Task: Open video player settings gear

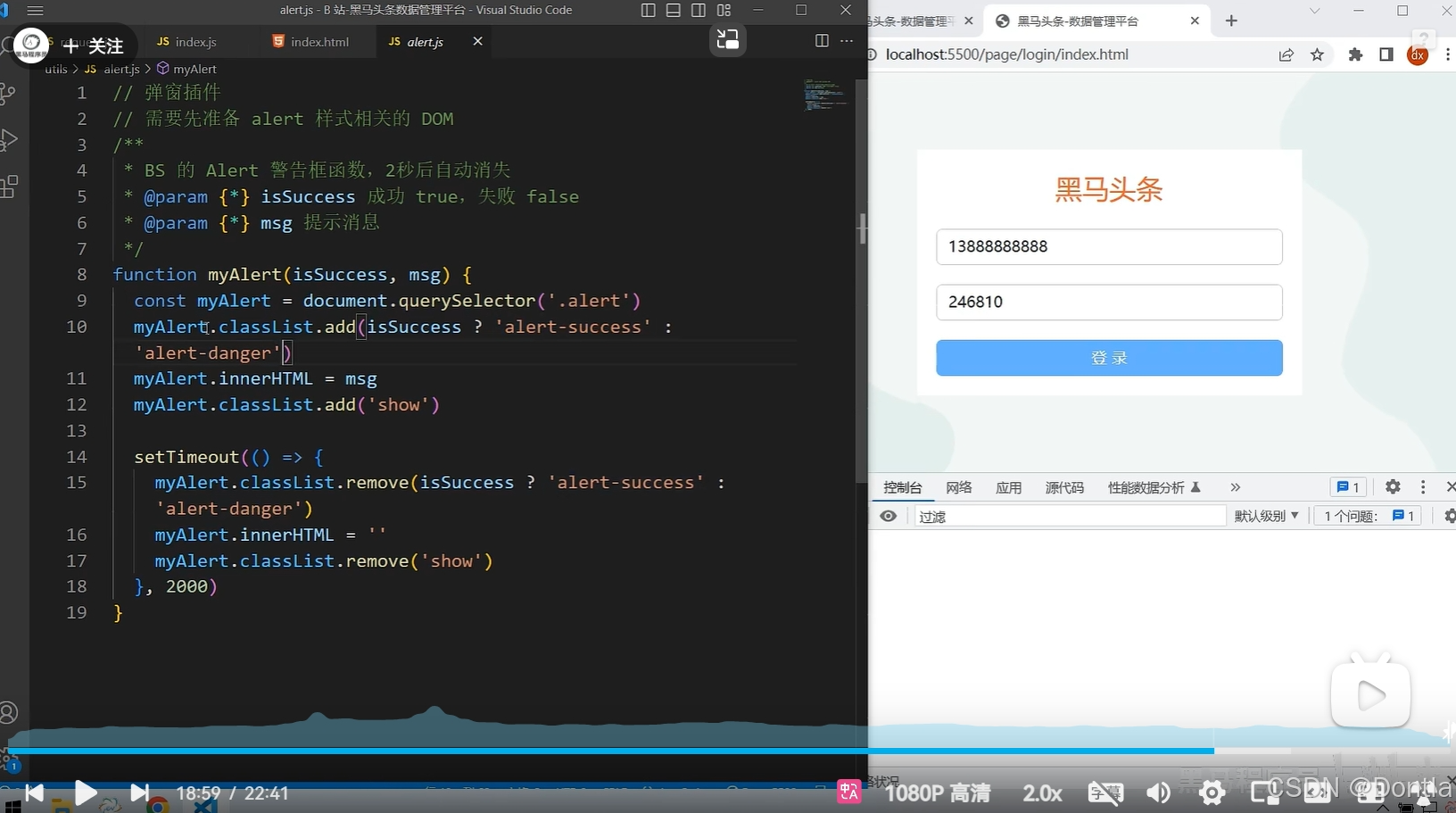Action: click(x=1212, y=792)
